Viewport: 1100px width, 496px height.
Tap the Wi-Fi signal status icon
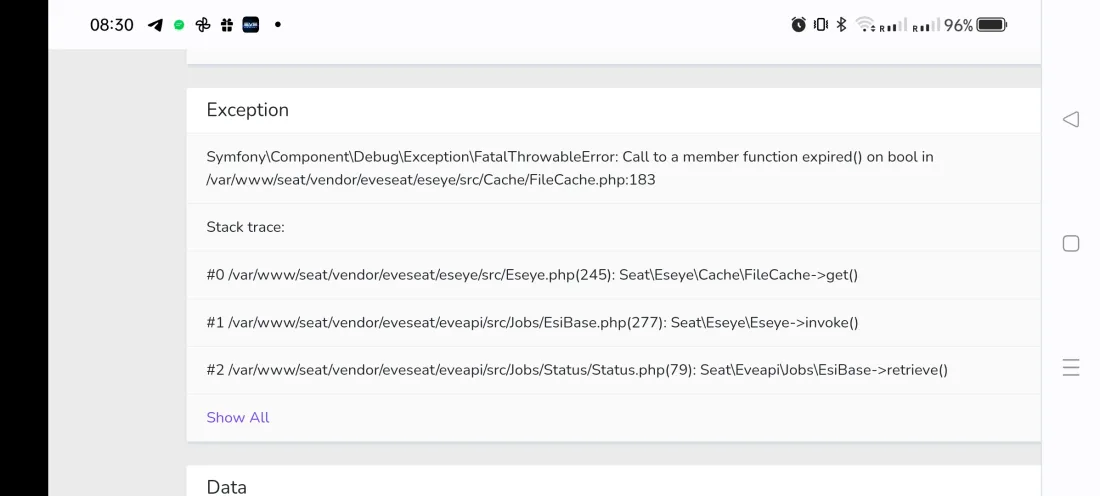865,25
